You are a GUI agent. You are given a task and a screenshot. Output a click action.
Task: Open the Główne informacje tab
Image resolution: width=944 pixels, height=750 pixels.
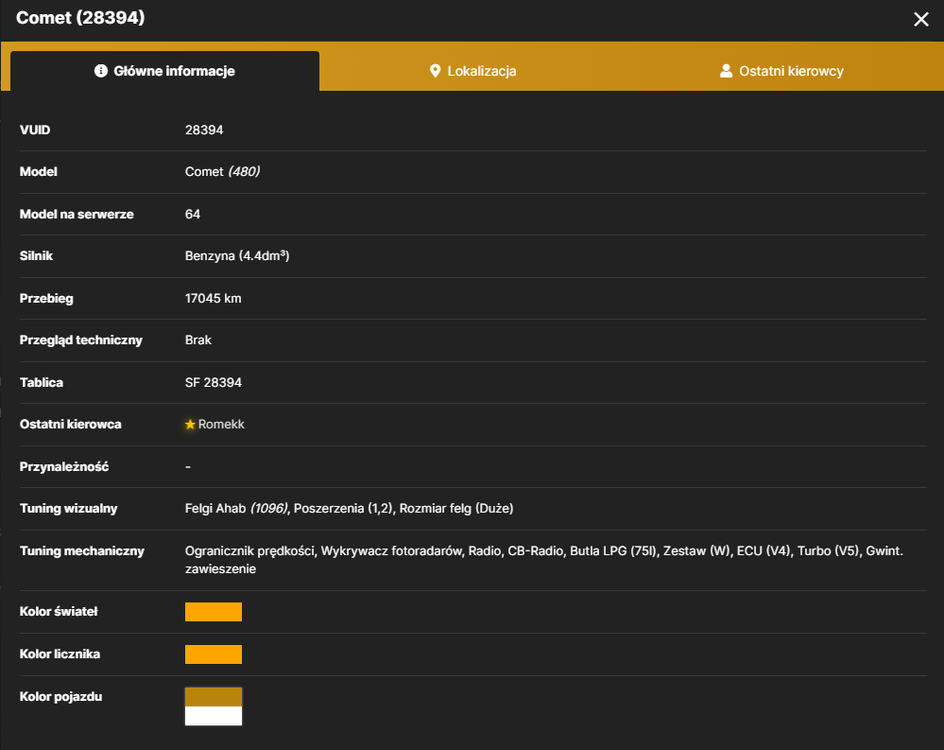point(164,71)
